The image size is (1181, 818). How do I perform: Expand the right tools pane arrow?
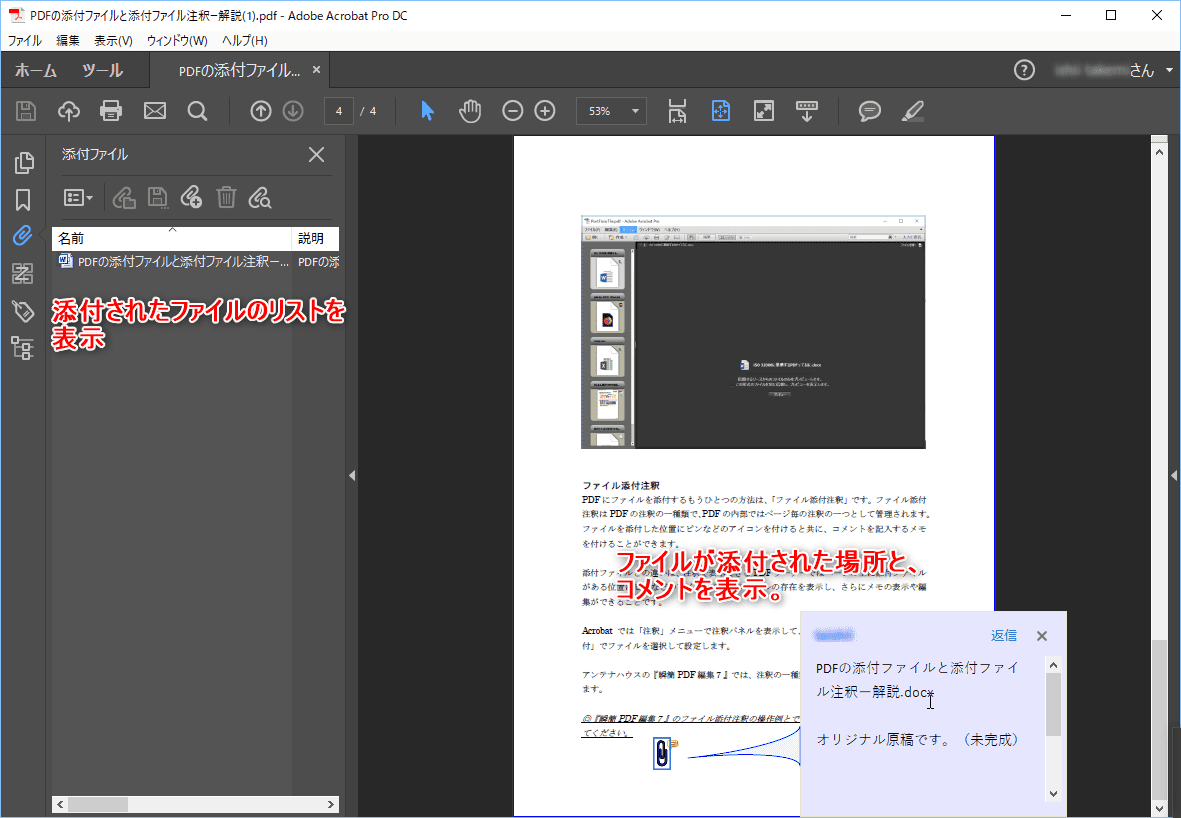point(1174,476)
